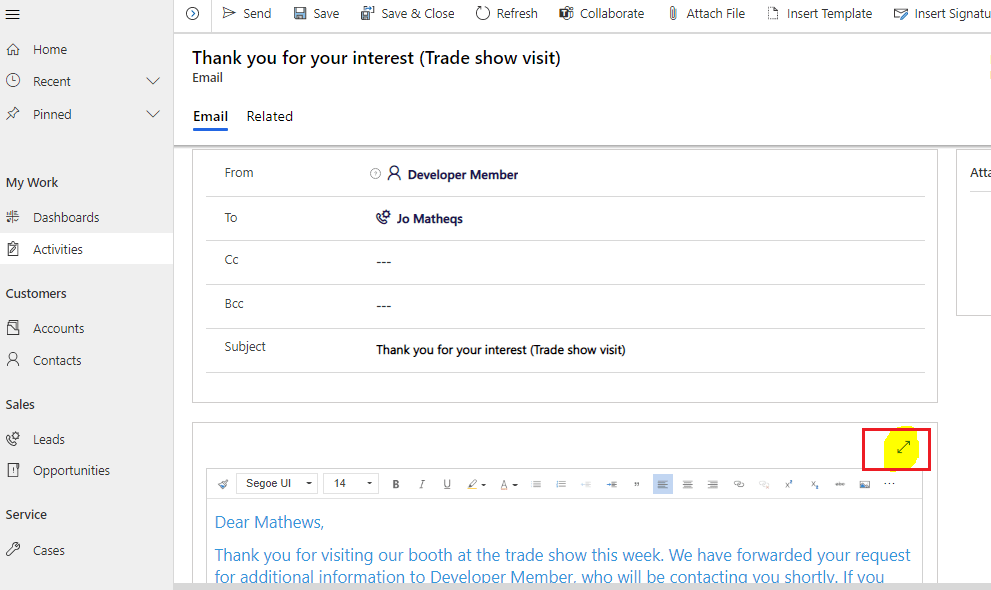Select the Email tab
Image resolution: width=991 pixels, height=590 pixels.
coord(210,117)
